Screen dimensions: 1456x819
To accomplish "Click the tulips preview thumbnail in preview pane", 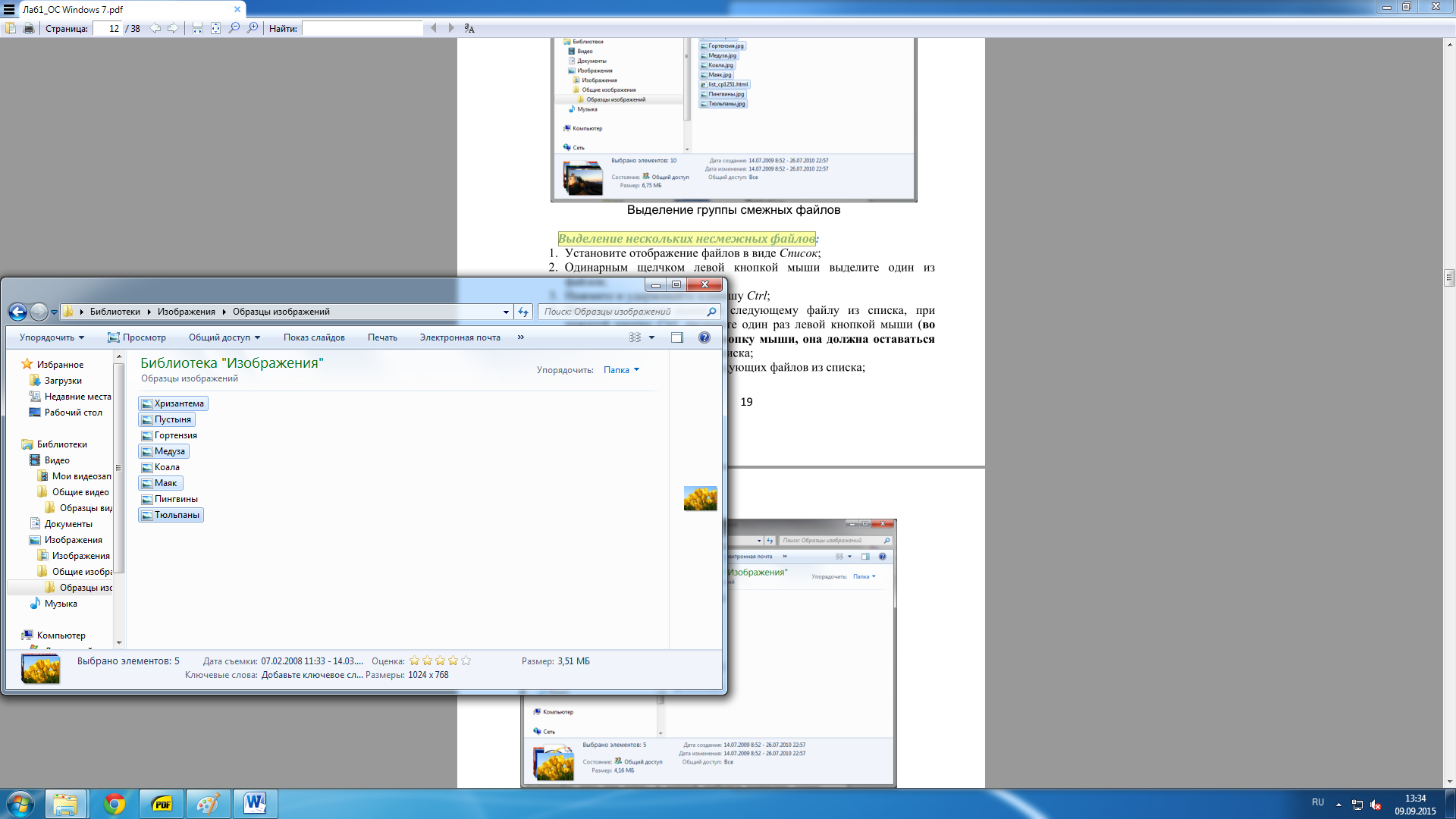I will 700,498.
